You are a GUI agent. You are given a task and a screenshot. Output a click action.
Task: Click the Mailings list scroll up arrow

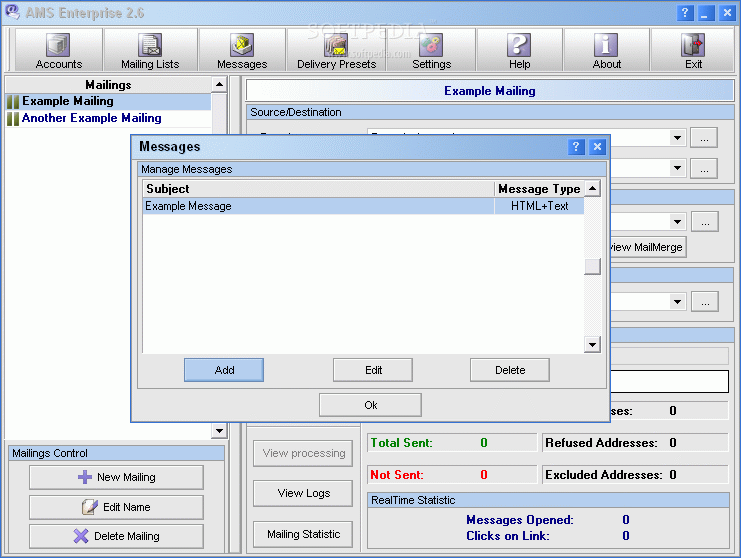click(x=219, y=85)
